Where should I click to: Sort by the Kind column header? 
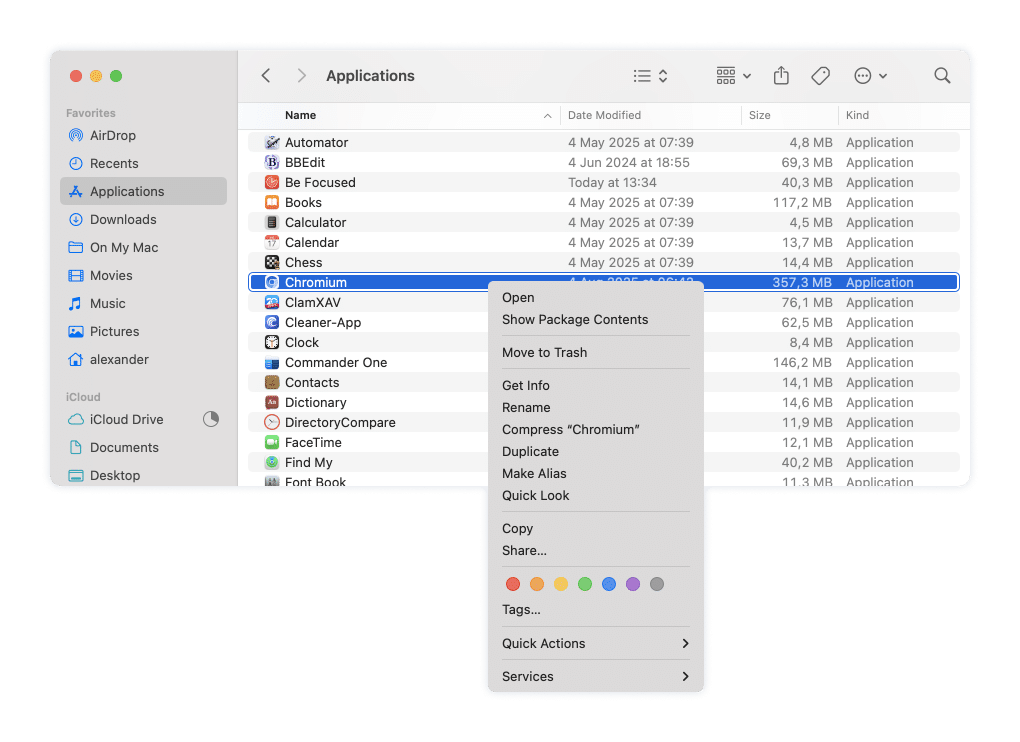903,115
